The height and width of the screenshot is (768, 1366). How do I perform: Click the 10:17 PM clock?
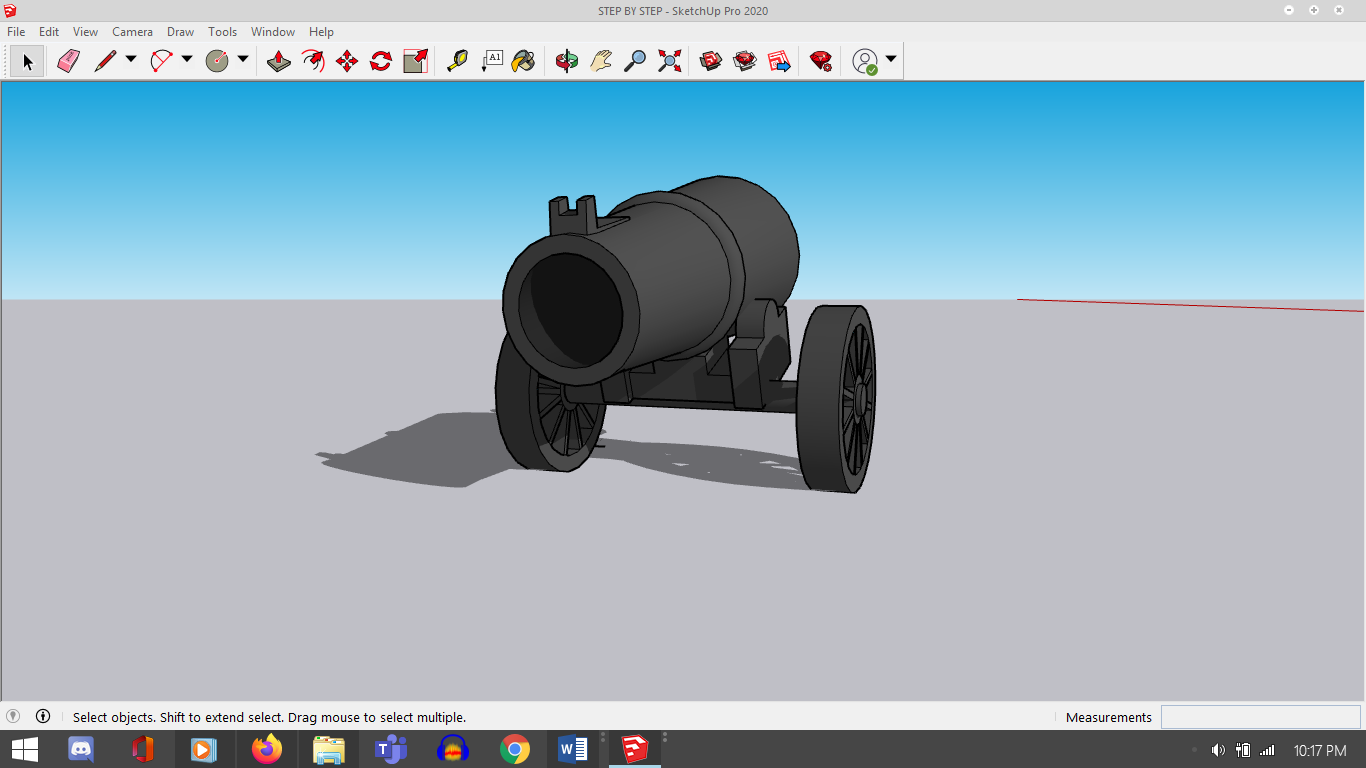(x=1320, y=750)
